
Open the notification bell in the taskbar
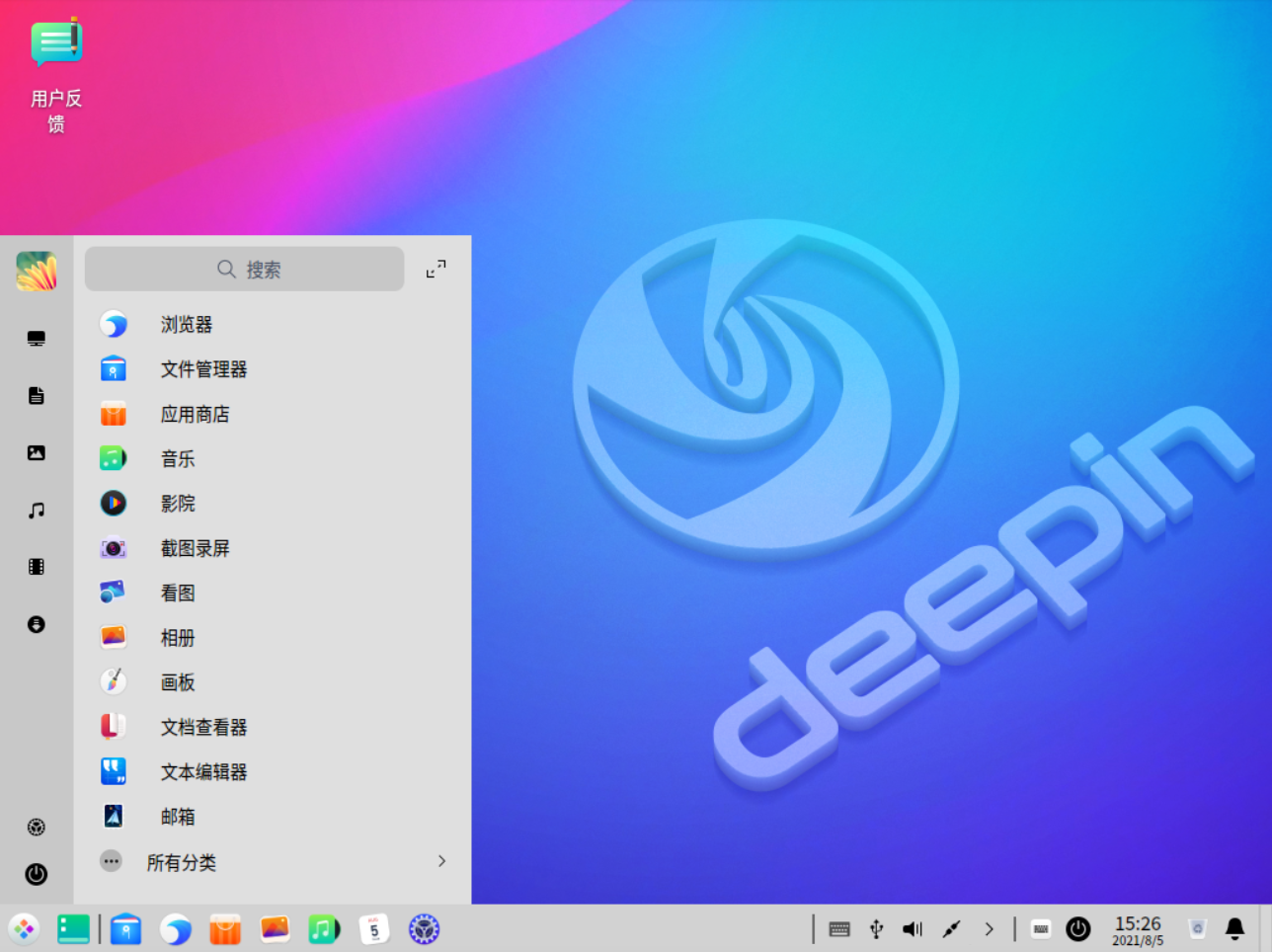tap(1234, 928)
